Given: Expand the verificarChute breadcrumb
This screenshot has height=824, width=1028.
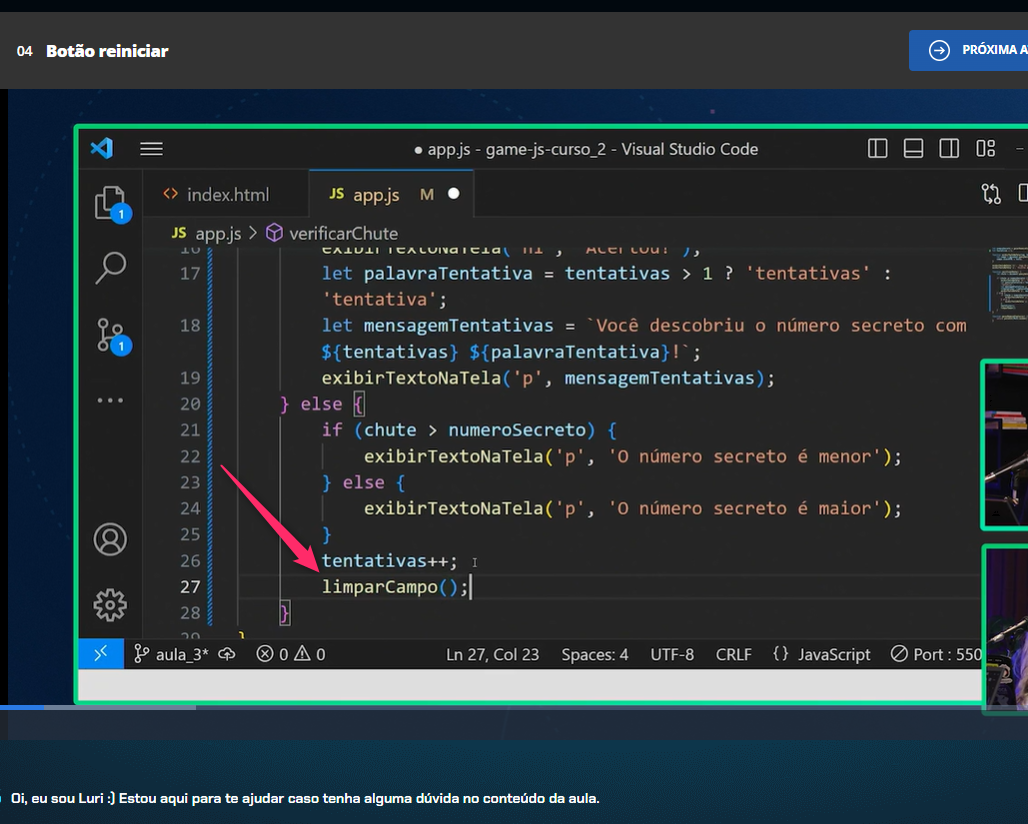Looking at the screenshot, I should pos(342,233).
